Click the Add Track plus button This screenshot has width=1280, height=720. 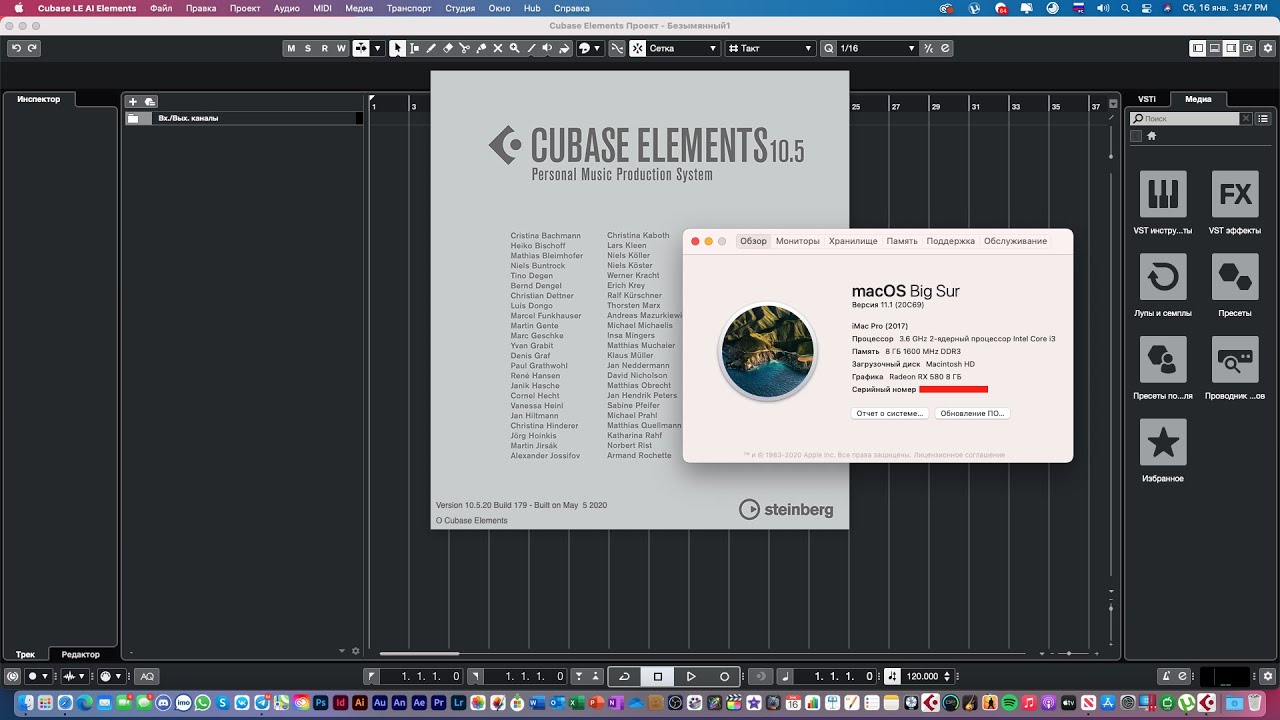point(132,101)
